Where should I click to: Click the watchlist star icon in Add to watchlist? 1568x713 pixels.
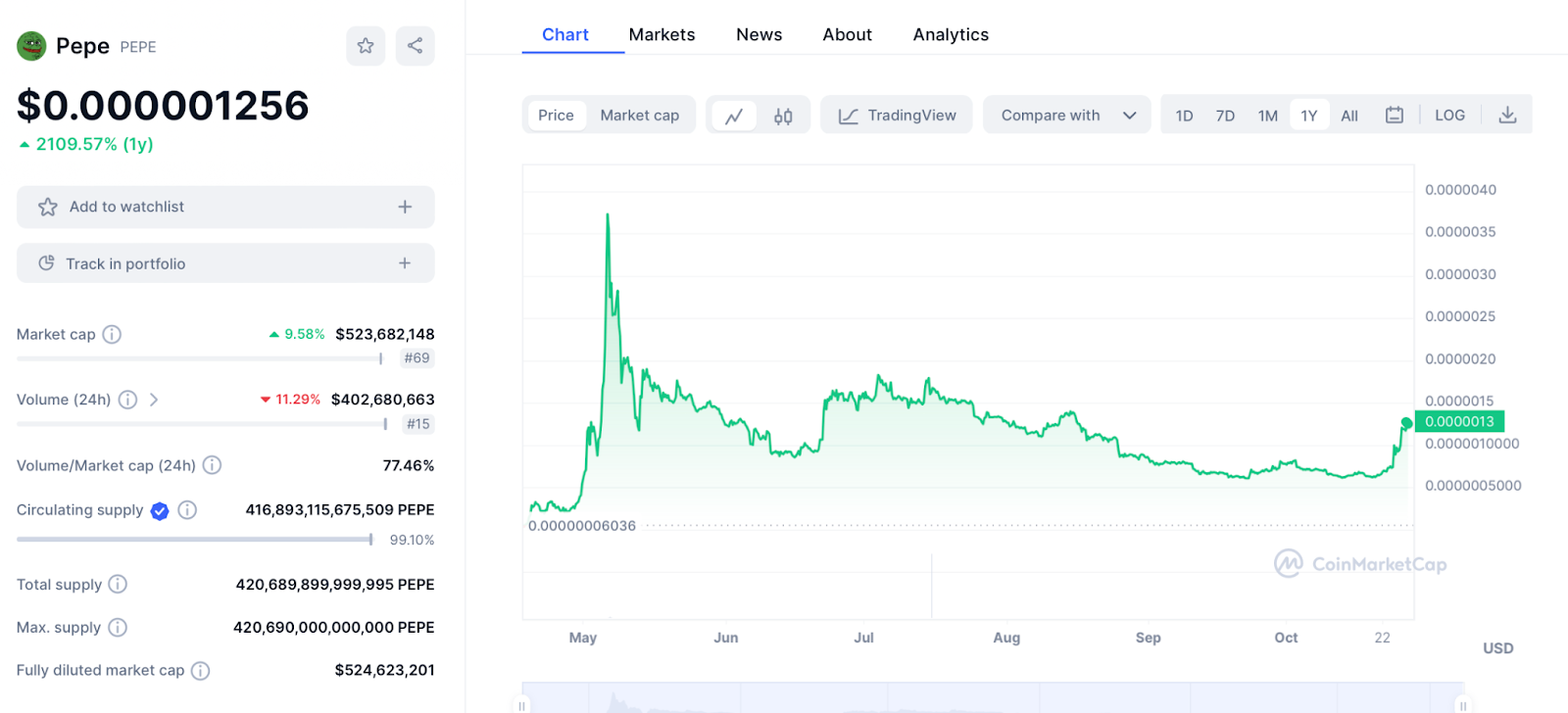[x=47, y=207]
